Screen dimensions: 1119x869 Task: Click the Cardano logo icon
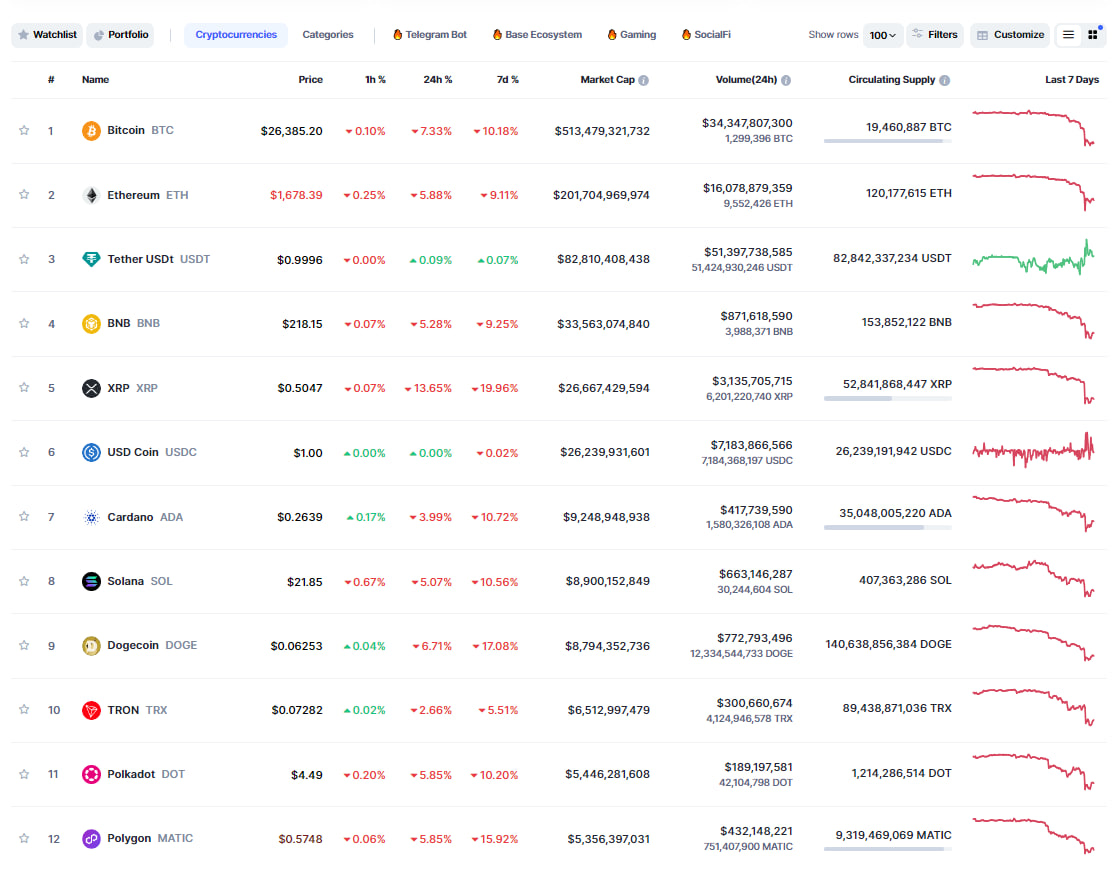coord(91,517)
